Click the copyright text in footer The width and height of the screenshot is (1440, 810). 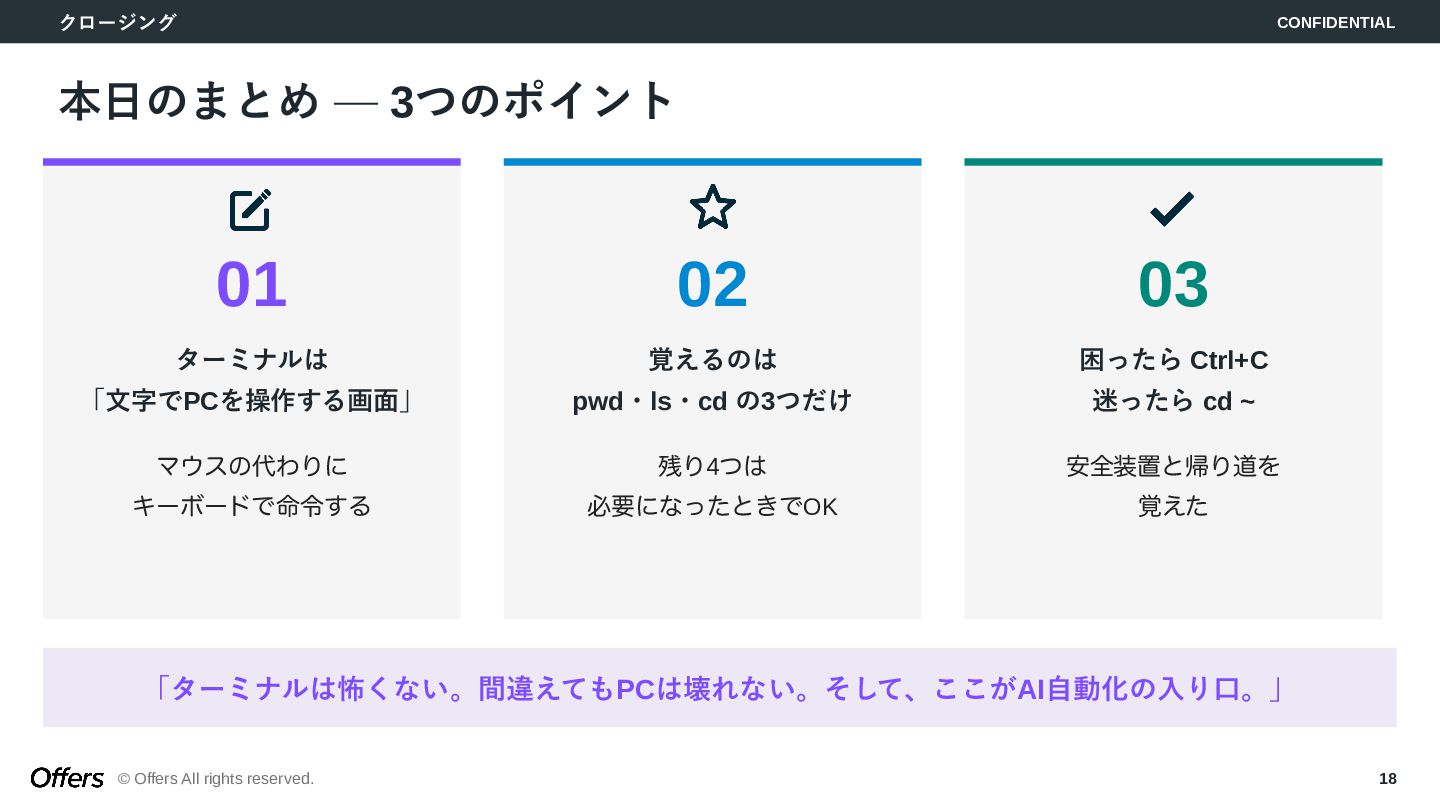coord(216,779)
